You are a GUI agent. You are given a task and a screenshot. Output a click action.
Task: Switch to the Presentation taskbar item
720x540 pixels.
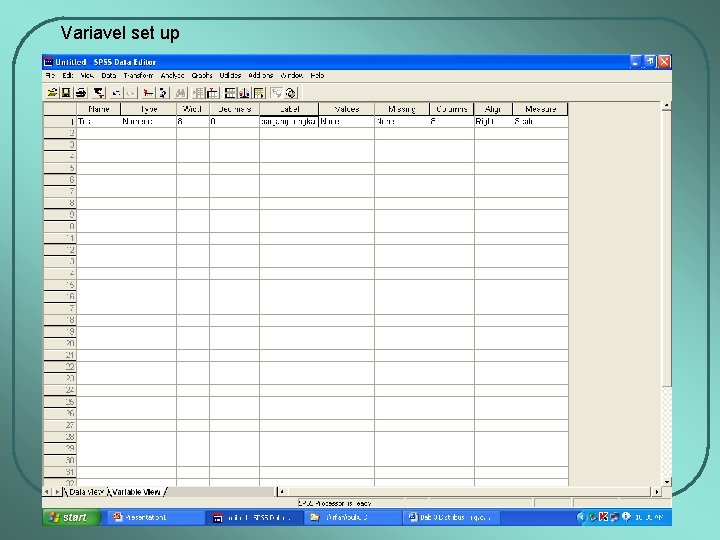pyautogui.click(x=155, y=518)
